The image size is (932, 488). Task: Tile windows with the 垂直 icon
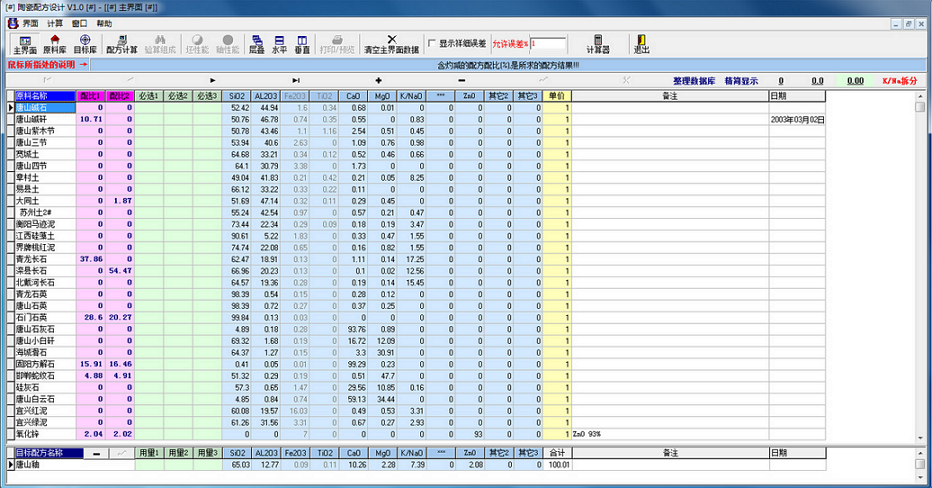coord(303,43)
